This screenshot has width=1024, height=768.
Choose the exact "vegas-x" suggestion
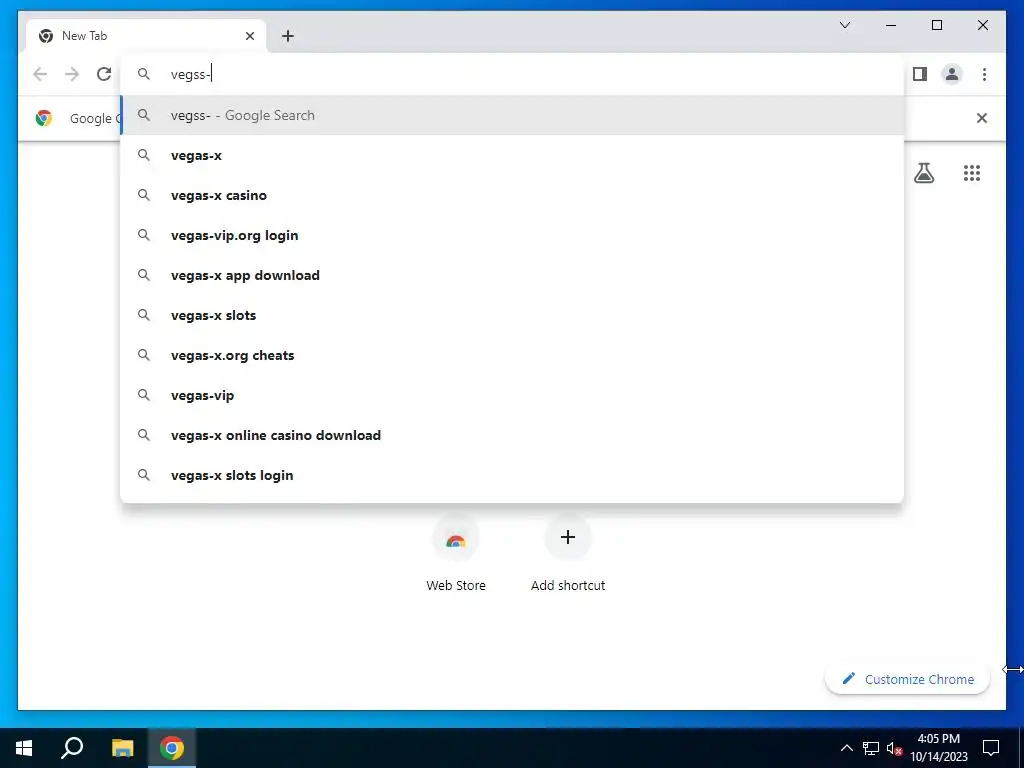point(512,155)
